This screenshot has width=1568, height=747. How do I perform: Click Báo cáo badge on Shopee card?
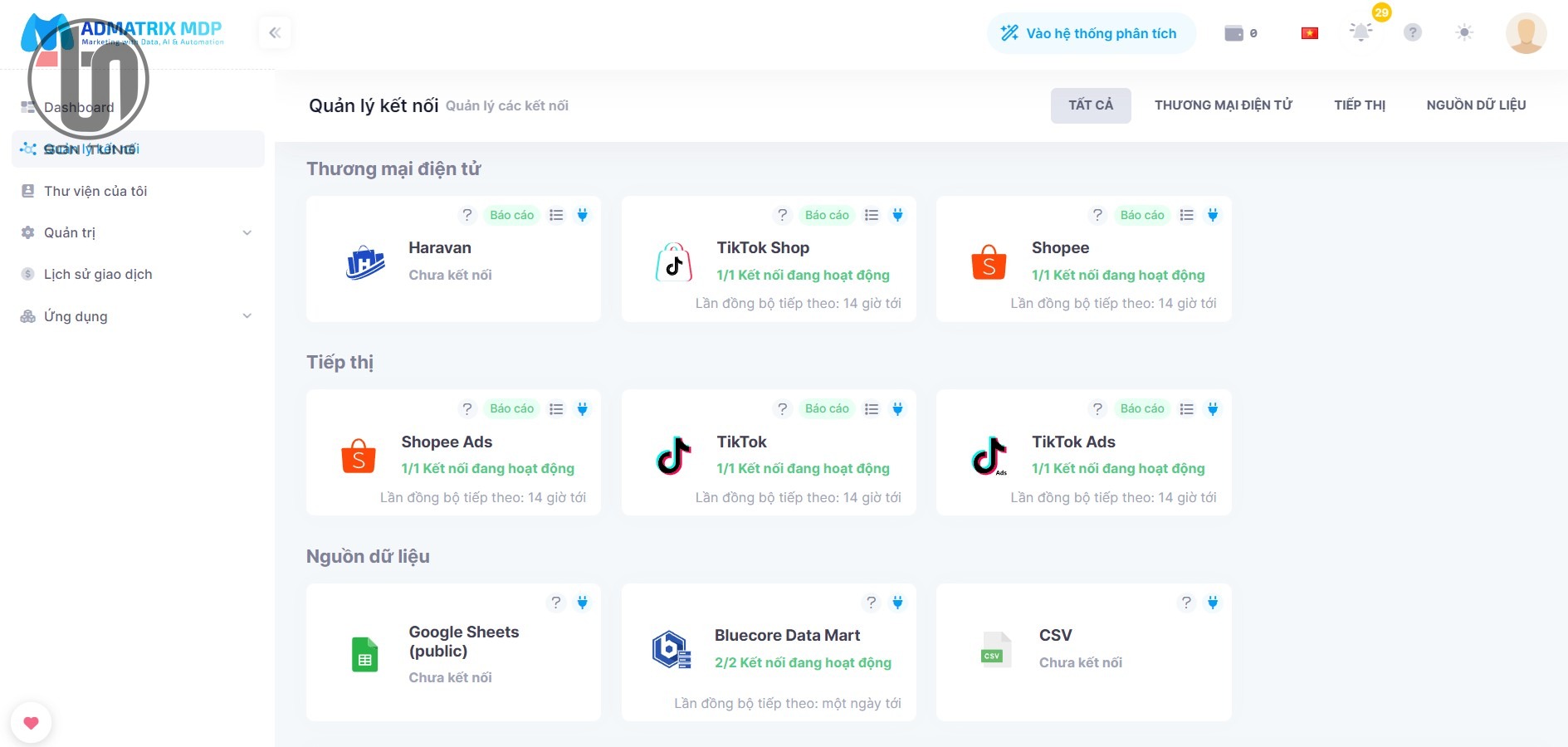(x=1142, y=215)
